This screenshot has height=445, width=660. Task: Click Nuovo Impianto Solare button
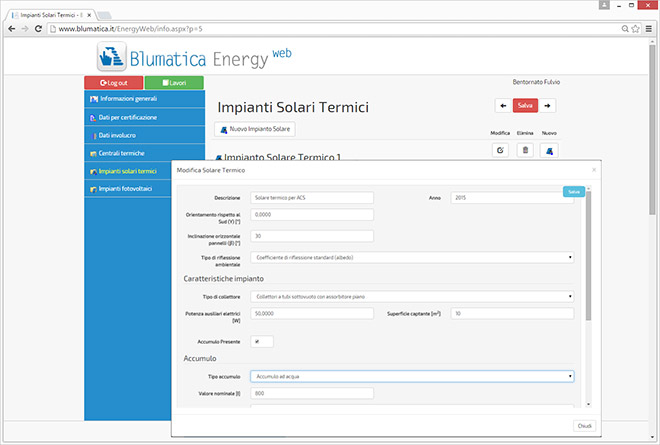255,129
